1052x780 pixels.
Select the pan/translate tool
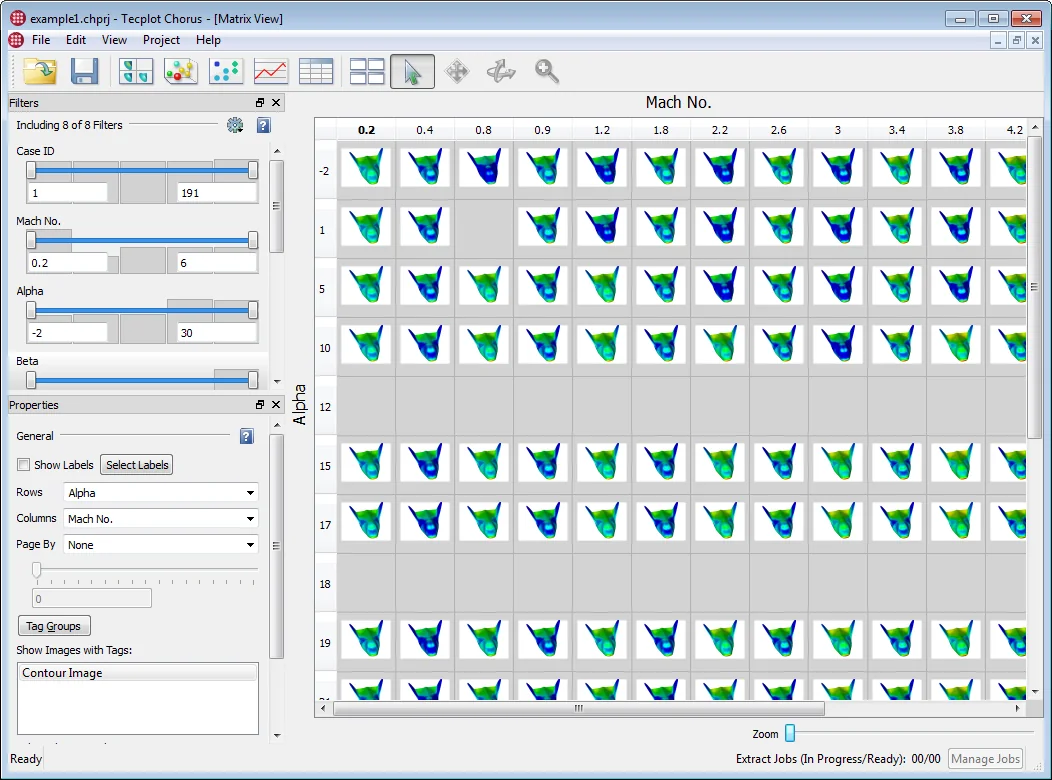click(x=457, y=71)
